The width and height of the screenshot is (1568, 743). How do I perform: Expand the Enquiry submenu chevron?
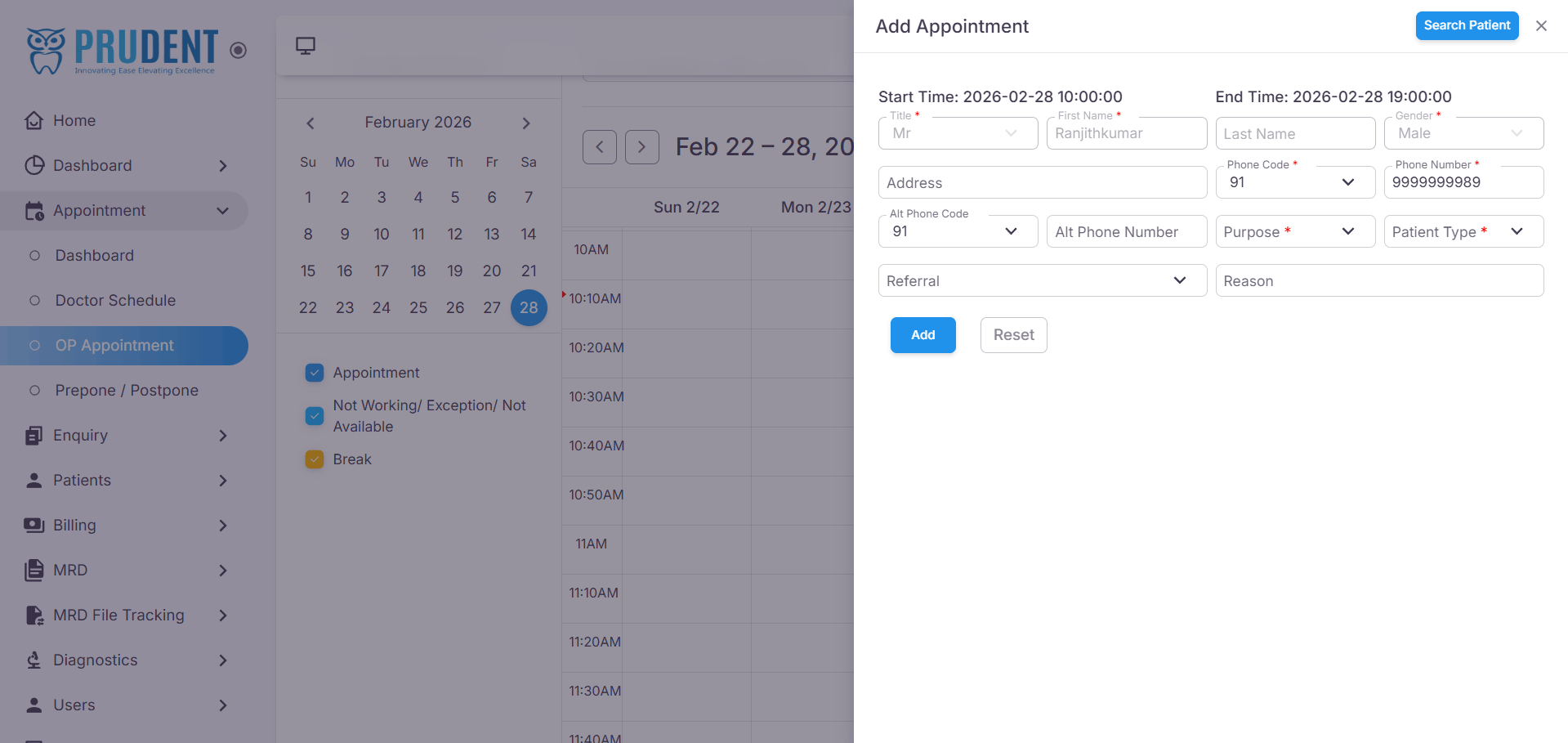[x=223, y=436]
